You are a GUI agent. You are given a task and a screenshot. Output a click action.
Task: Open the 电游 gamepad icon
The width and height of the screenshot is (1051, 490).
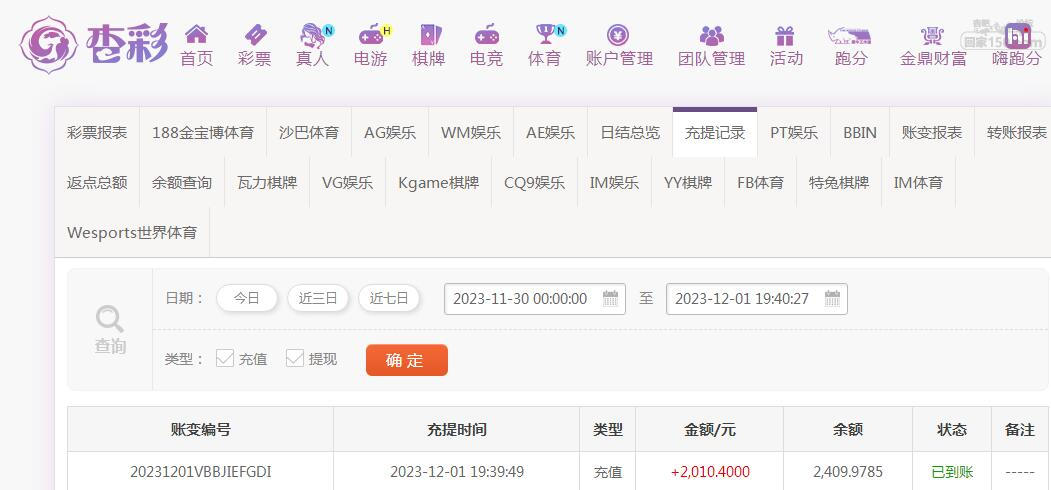[x=370, y=35]
